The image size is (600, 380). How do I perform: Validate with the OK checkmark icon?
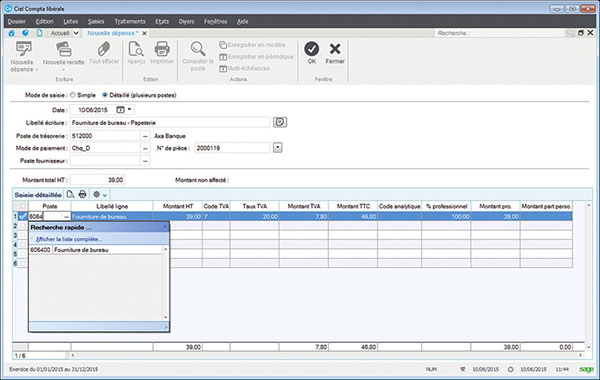311,49
